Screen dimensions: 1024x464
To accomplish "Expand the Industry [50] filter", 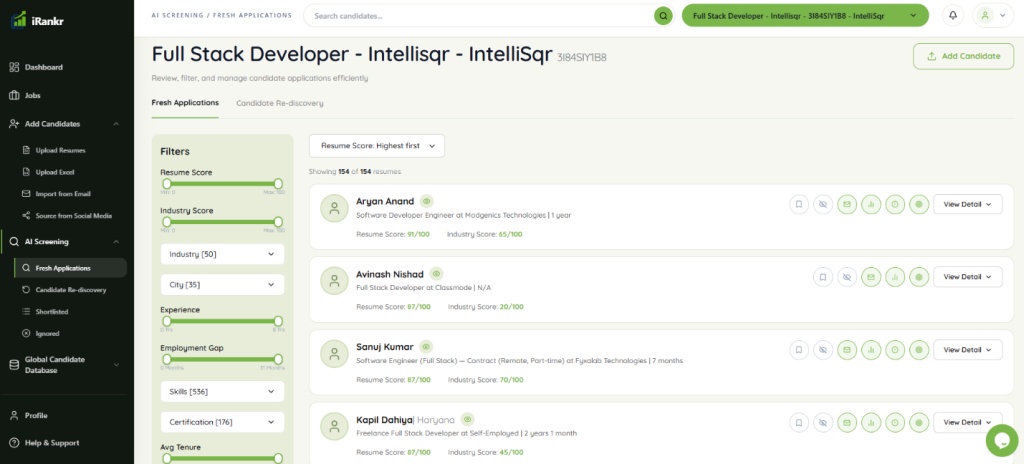I will 222,254.
